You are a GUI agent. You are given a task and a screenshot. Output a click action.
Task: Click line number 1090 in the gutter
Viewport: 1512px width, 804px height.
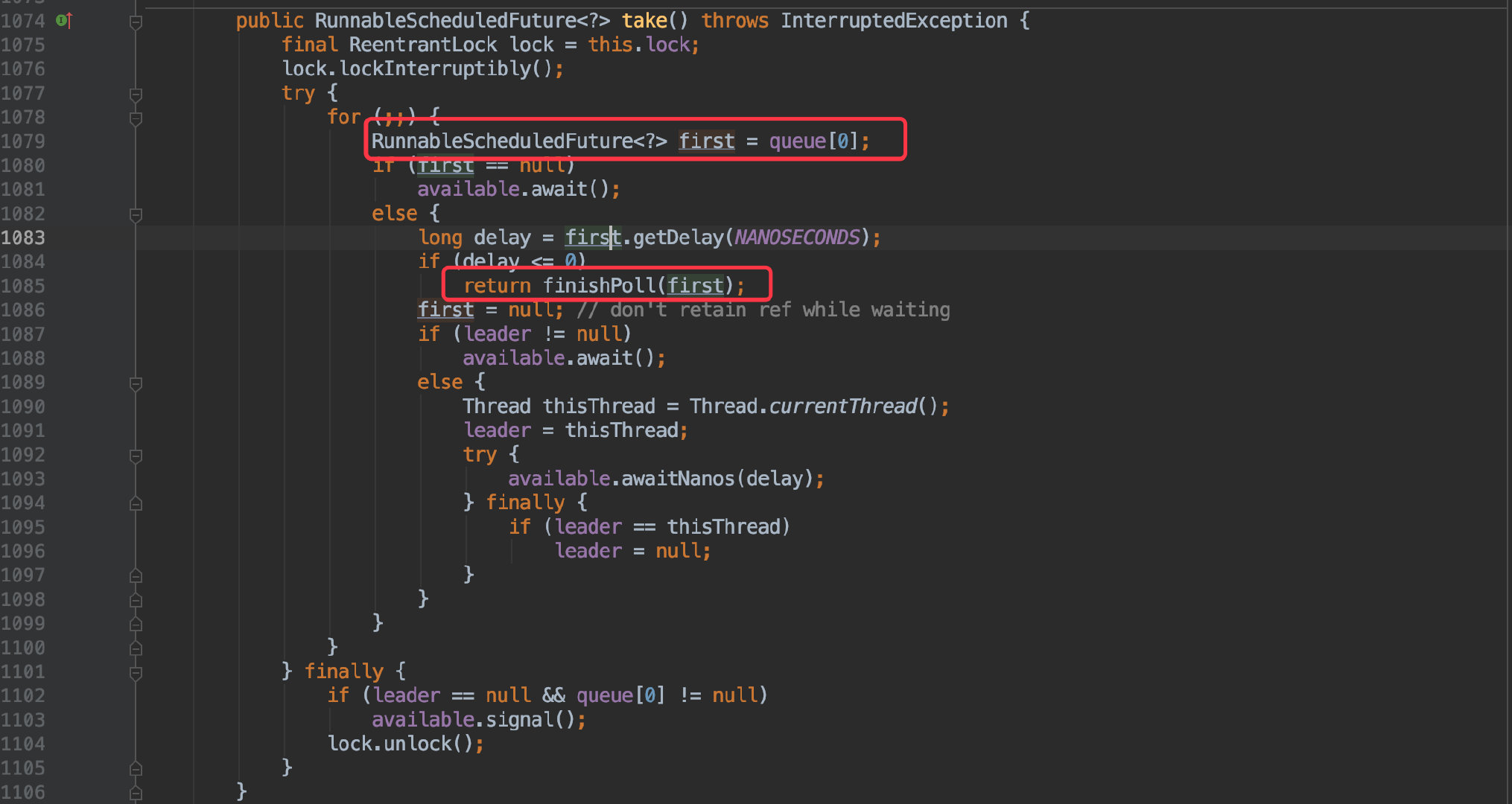click(x=23, y=406)
